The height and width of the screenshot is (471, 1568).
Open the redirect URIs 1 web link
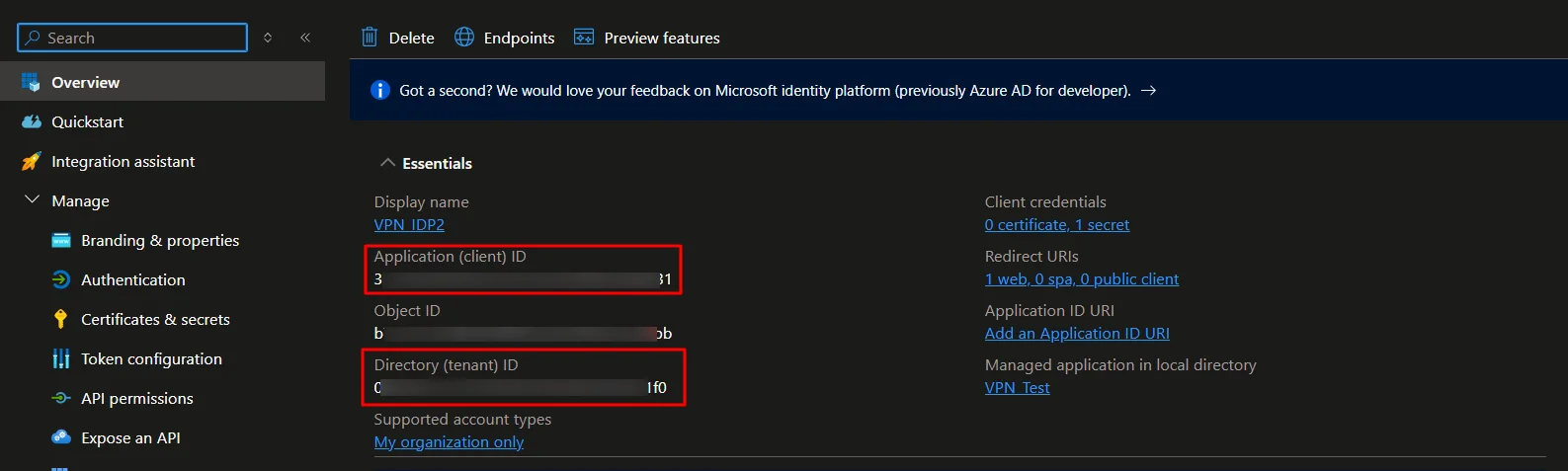pyautogui.click(x=1081, y=278)
